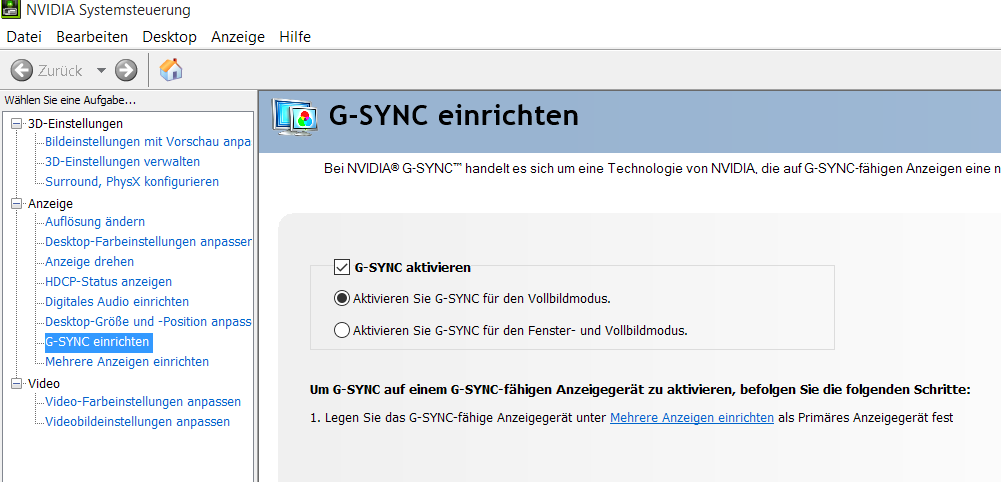Open 3D-Einstellungen verwalten
This screenshot has width=1001, height=482.
pyautogui.click(x=123, y=162)
